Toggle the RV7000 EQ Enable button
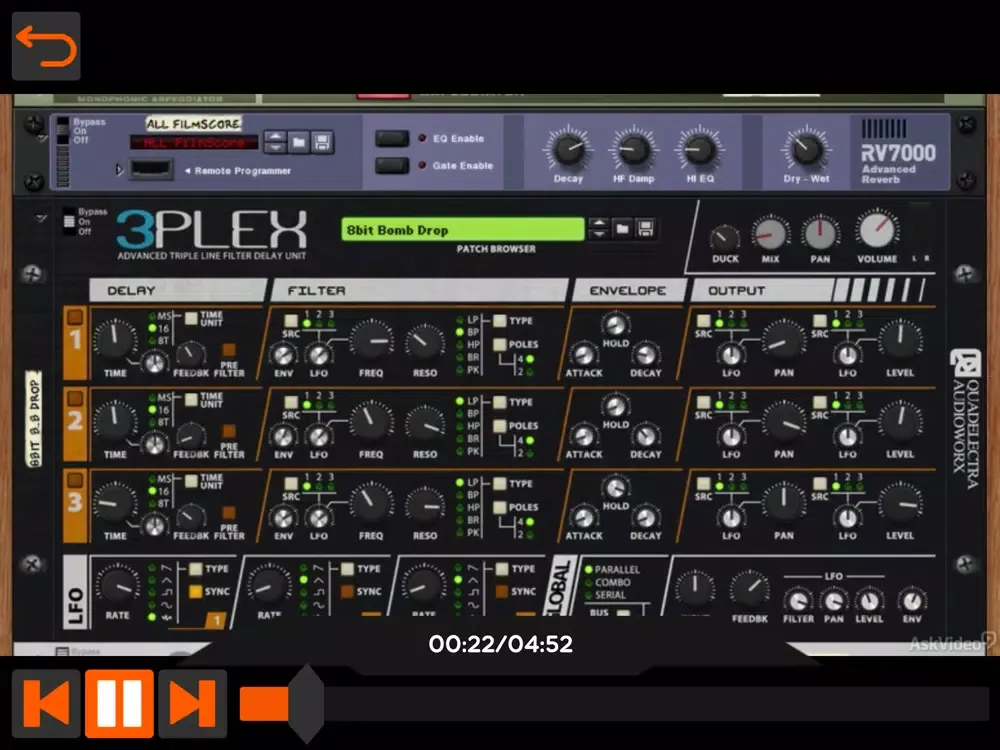 pyautogui.click(x=392, y=138)
